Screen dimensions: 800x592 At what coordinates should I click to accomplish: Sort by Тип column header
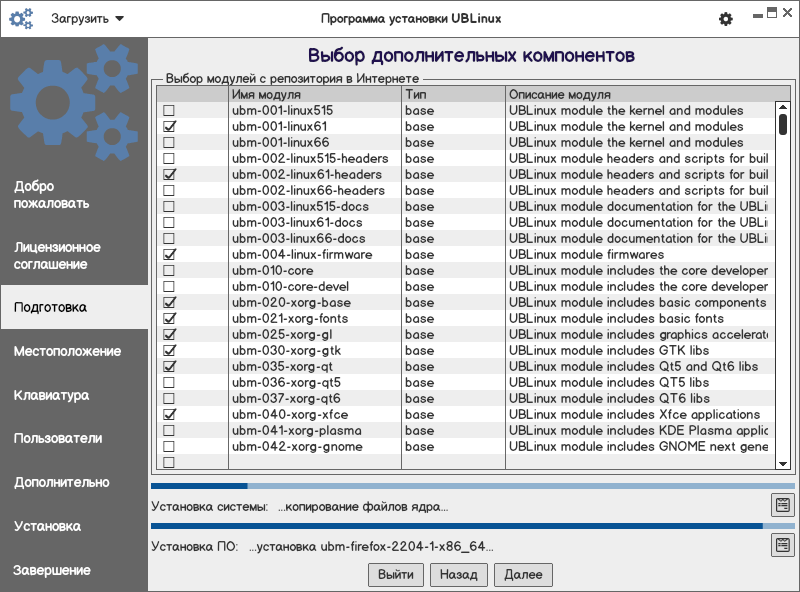[x=453, y=94]
